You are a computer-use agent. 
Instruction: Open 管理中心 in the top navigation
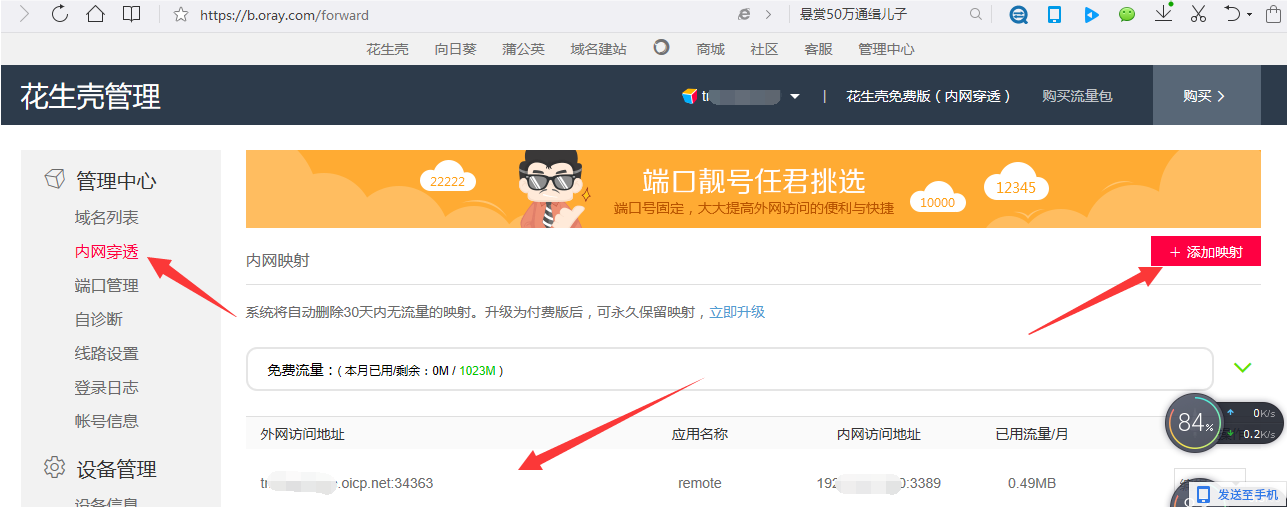pos(886,49)
